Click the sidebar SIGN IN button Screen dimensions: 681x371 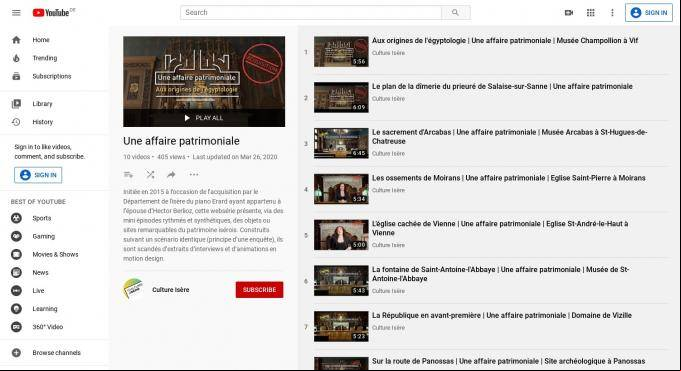click(38, 175)
